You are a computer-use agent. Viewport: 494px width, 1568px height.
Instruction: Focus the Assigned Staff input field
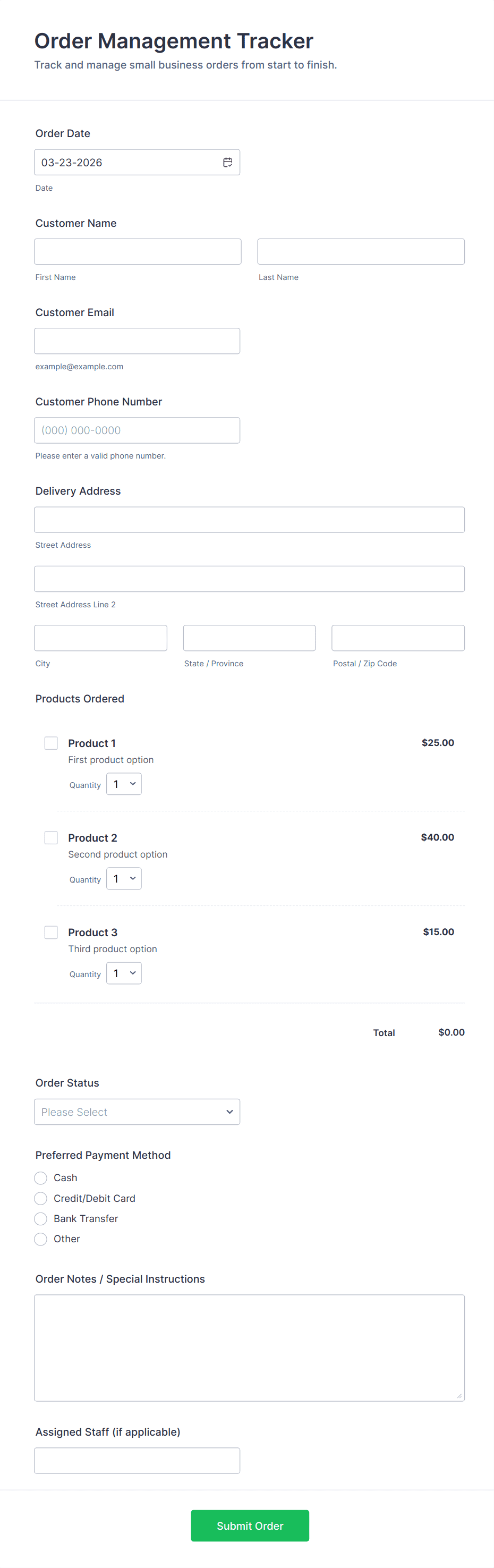coord(137,1460)
